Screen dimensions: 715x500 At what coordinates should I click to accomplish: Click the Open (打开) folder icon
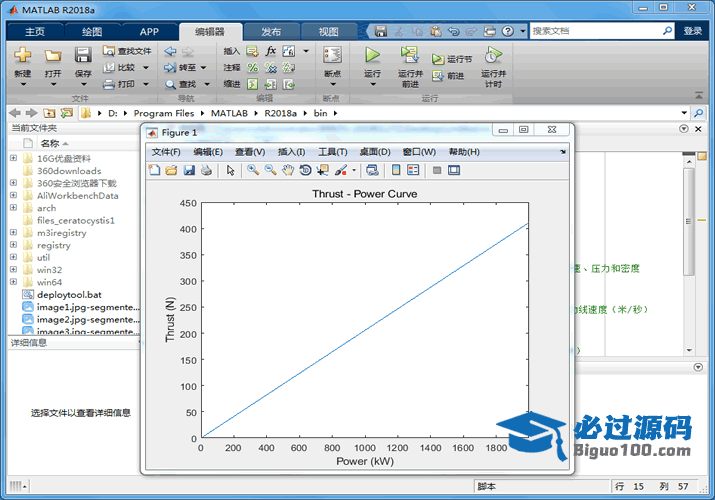click(x=53, y=56)
